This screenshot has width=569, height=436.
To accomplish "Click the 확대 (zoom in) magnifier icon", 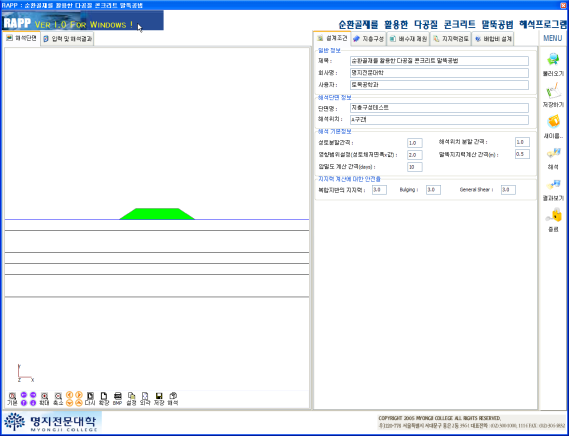I will [45, 396].
